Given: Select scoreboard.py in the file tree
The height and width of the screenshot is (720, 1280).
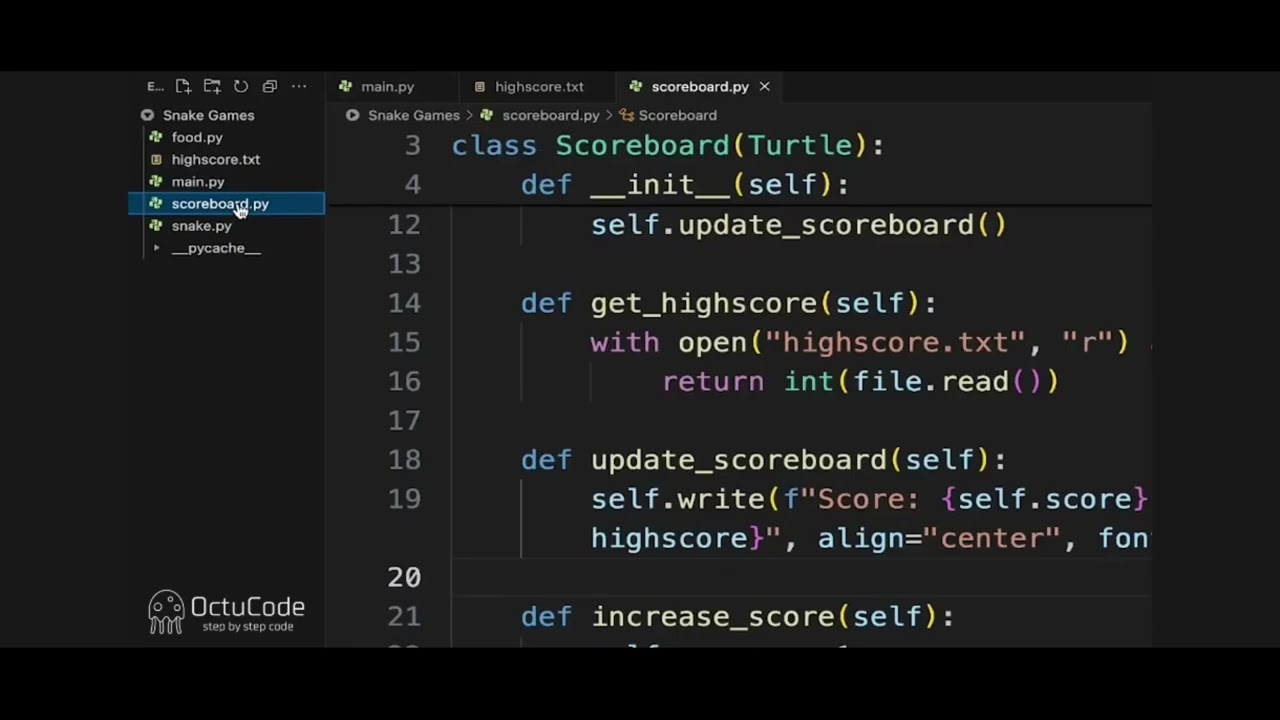Looking at the screenshot, I should pos(226,204).
